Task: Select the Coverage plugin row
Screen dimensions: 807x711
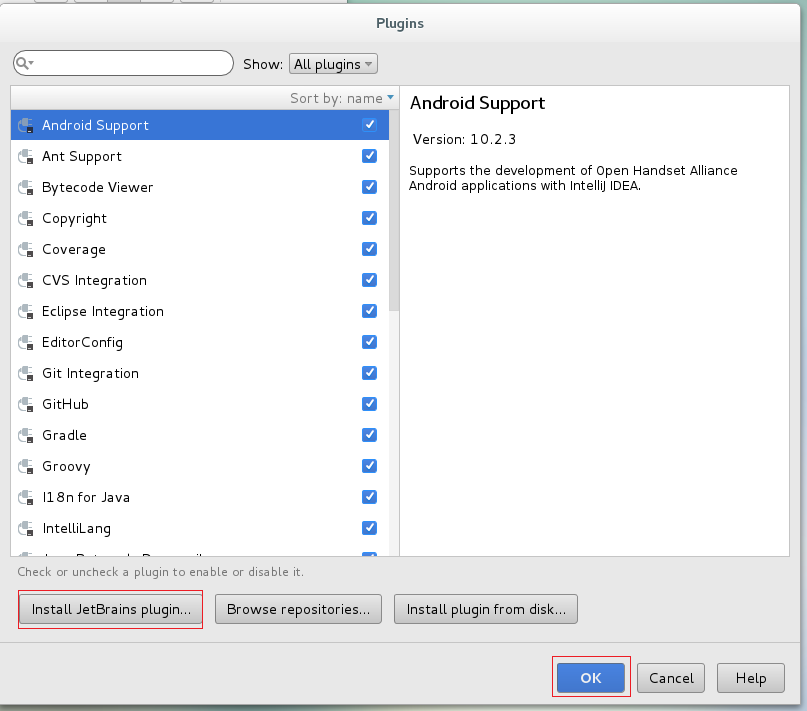Action: [x=200, y=249]
